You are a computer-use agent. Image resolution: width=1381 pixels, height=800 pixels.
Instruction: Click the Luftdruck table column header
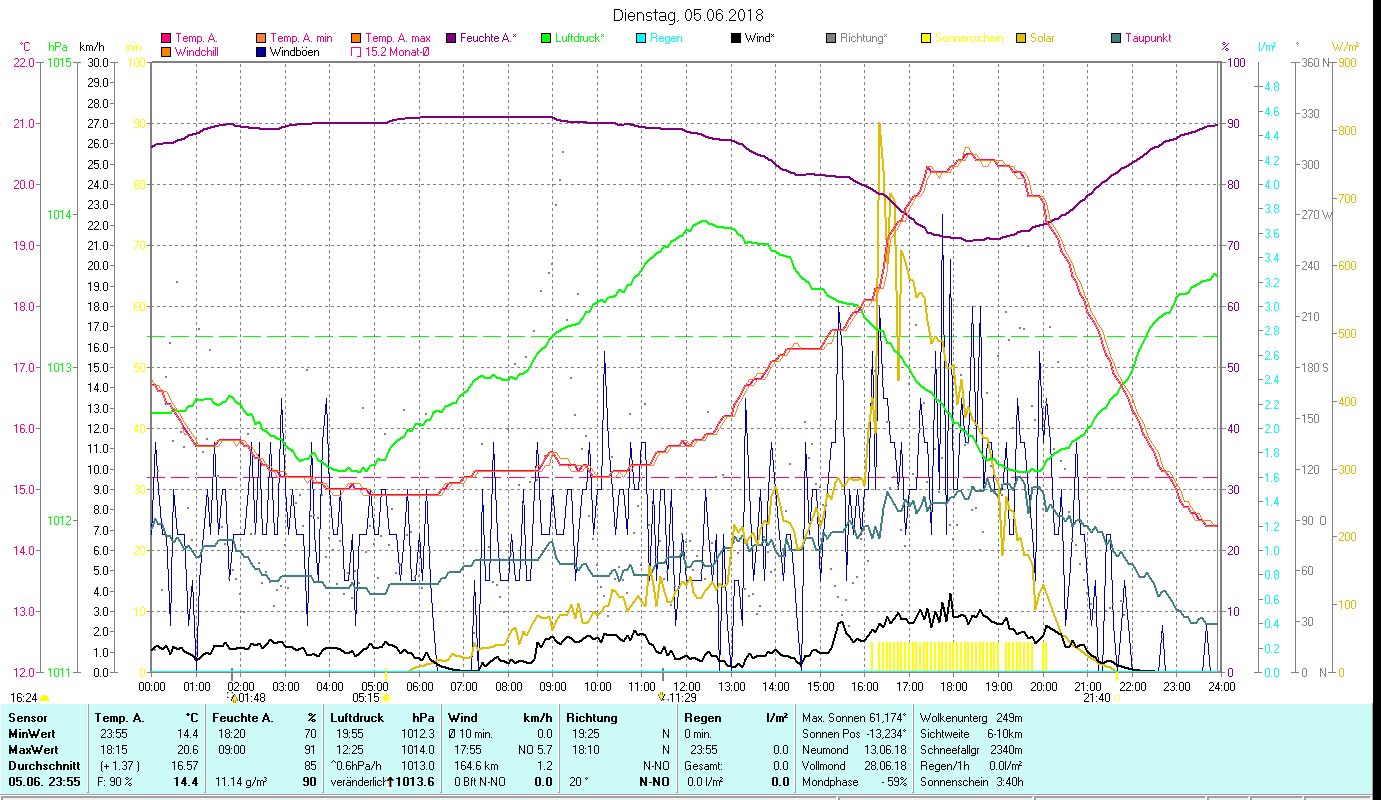(357, 718)
